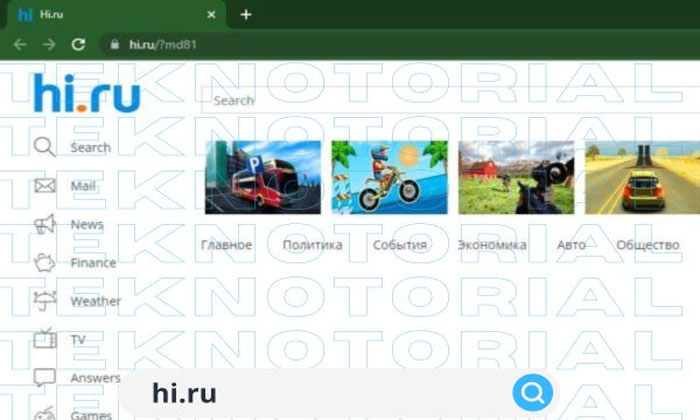Select the Общество news tab
700x420 pixels.
[x=648, y=245]
